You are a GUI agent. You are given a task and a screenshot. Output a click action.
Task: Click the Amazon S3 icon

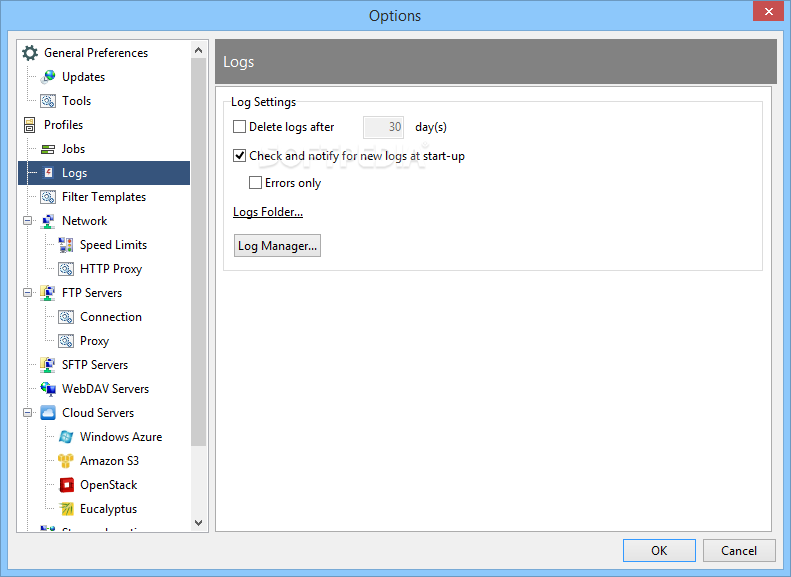(66, 461)
